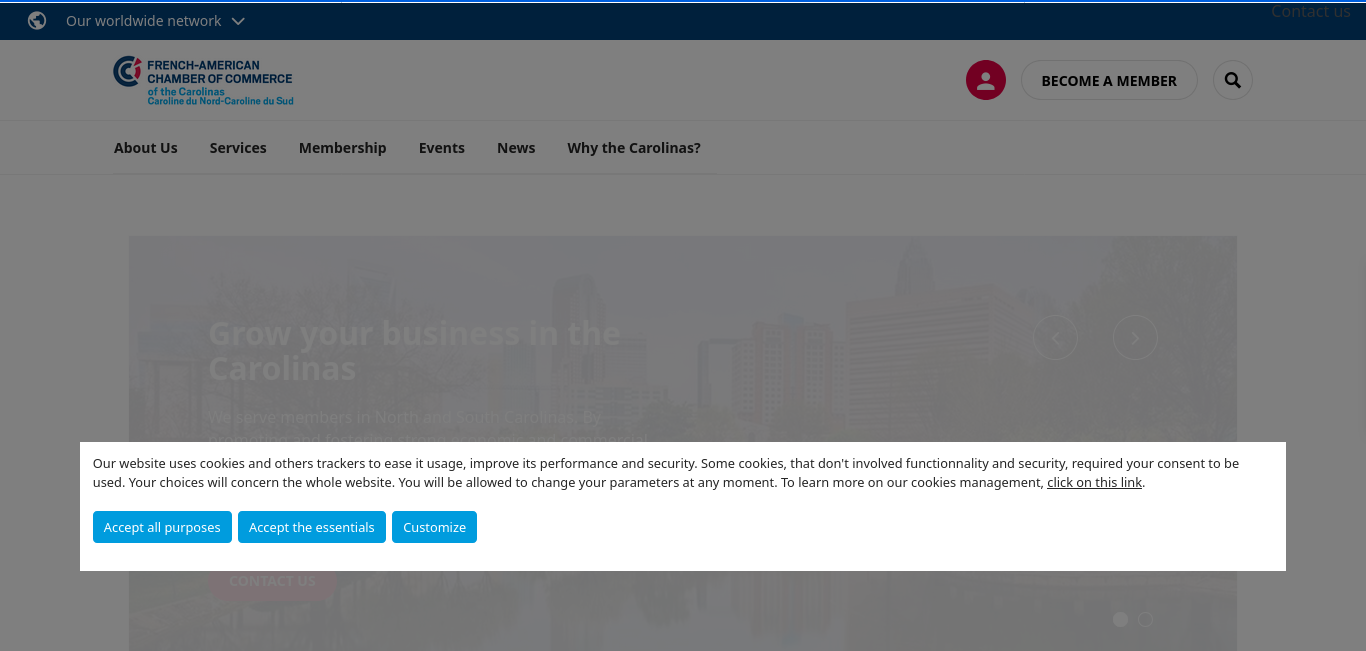Go to the next carousel slide
Viewport: 1366px width, 651px height.
pos(1135,338)
